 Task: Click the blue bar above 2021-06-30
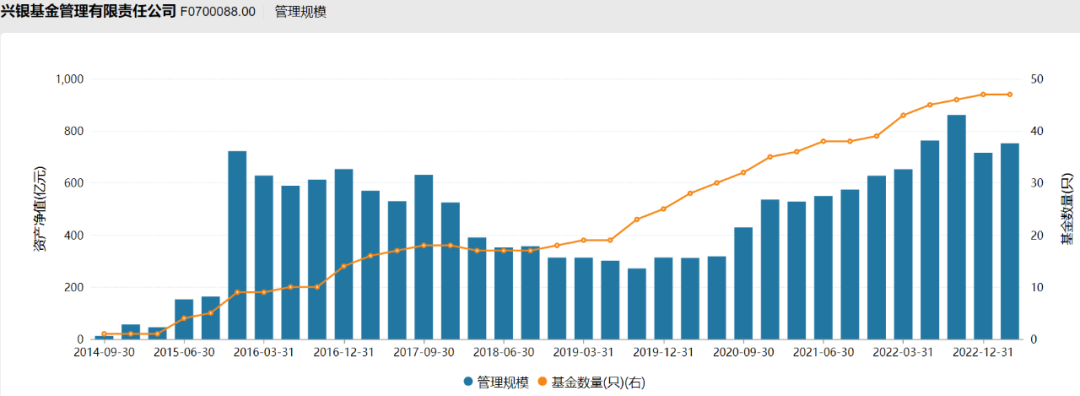pos(823,268)
